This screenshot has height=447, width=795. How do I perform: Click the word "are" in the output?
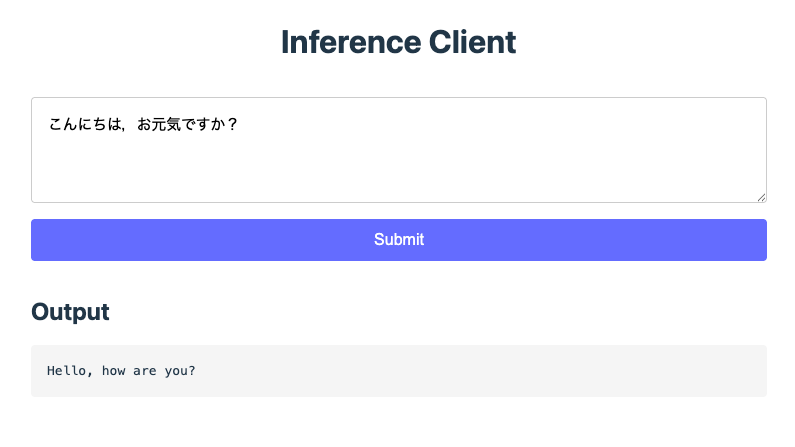pyautogui.click(x=147, y=371)
